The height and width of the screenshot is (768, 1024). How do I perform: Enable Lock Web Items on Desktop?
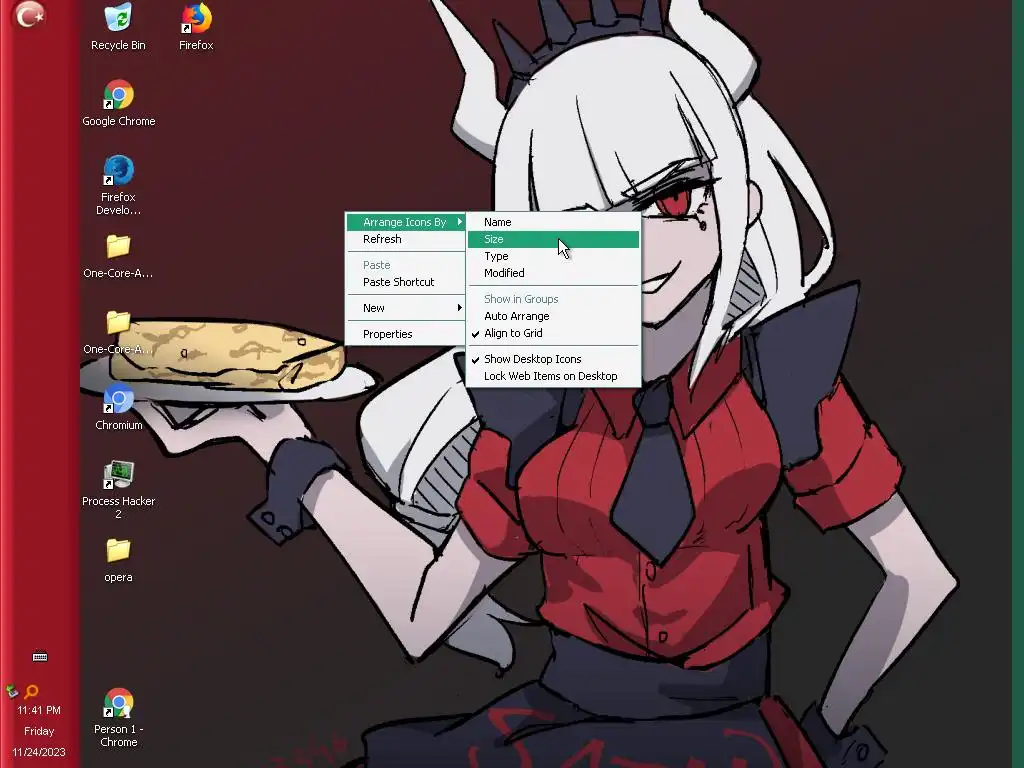click(x=553, y=376)
